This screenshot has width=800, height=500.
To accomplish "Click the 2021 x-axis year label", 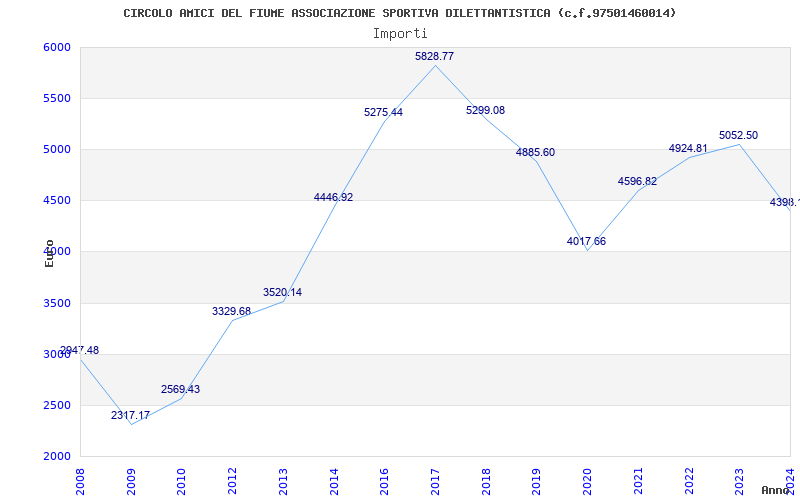I will tap(638, 482).
